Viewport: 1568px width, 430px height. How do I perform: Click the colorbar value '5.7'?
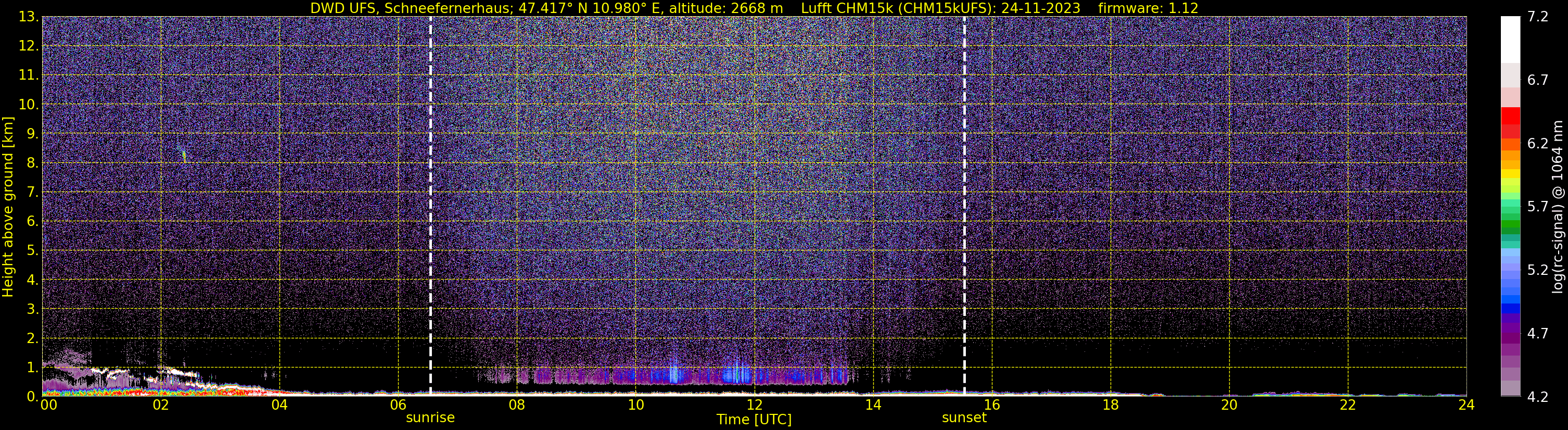coord(1538,207)
